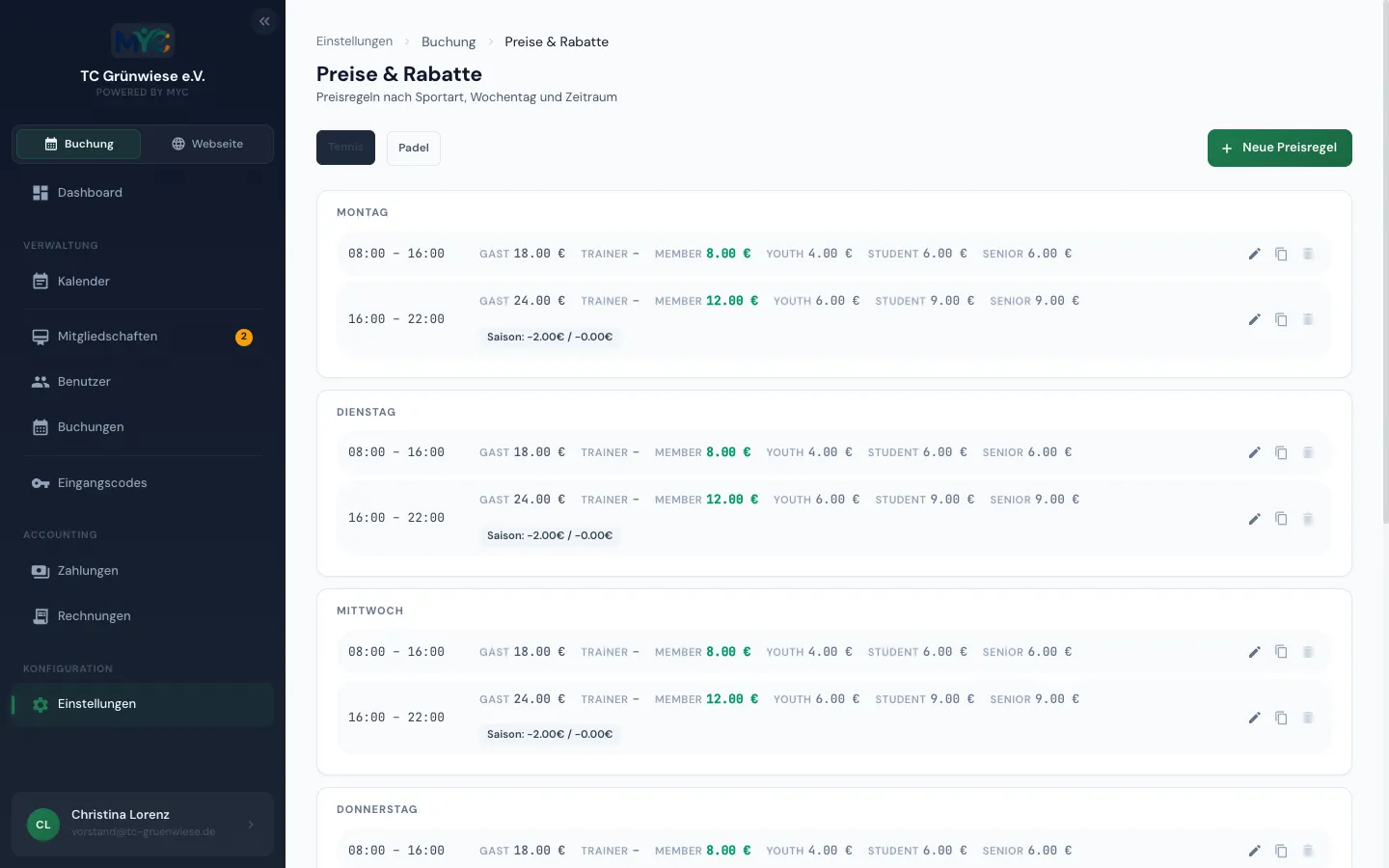This screenshot has height=868, width=1389.
Task: Open Rechnungen under Accounting
Action: 143,616
